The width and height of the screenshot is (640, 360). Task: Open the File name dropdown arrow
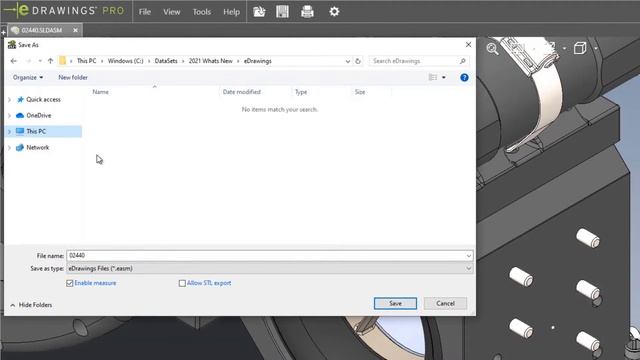coord(469,256)
